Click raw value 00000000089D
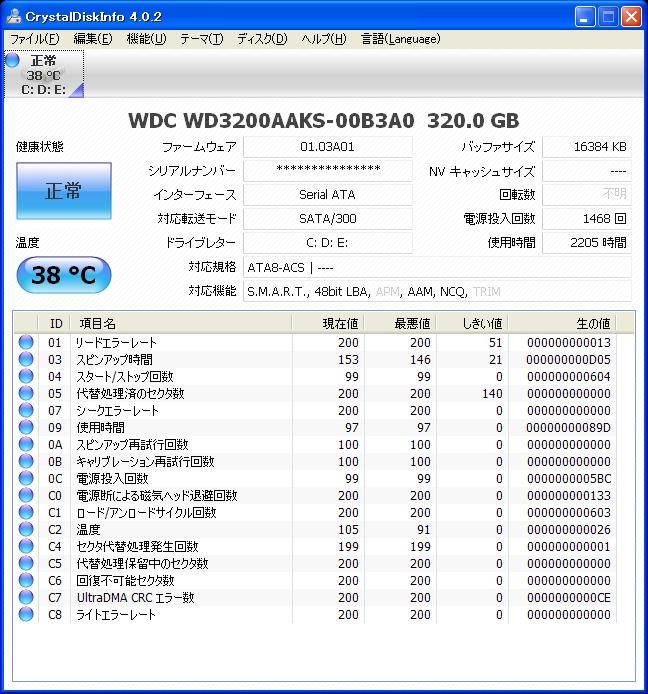Viewport: 648px width, 694px height. point(568,428)
